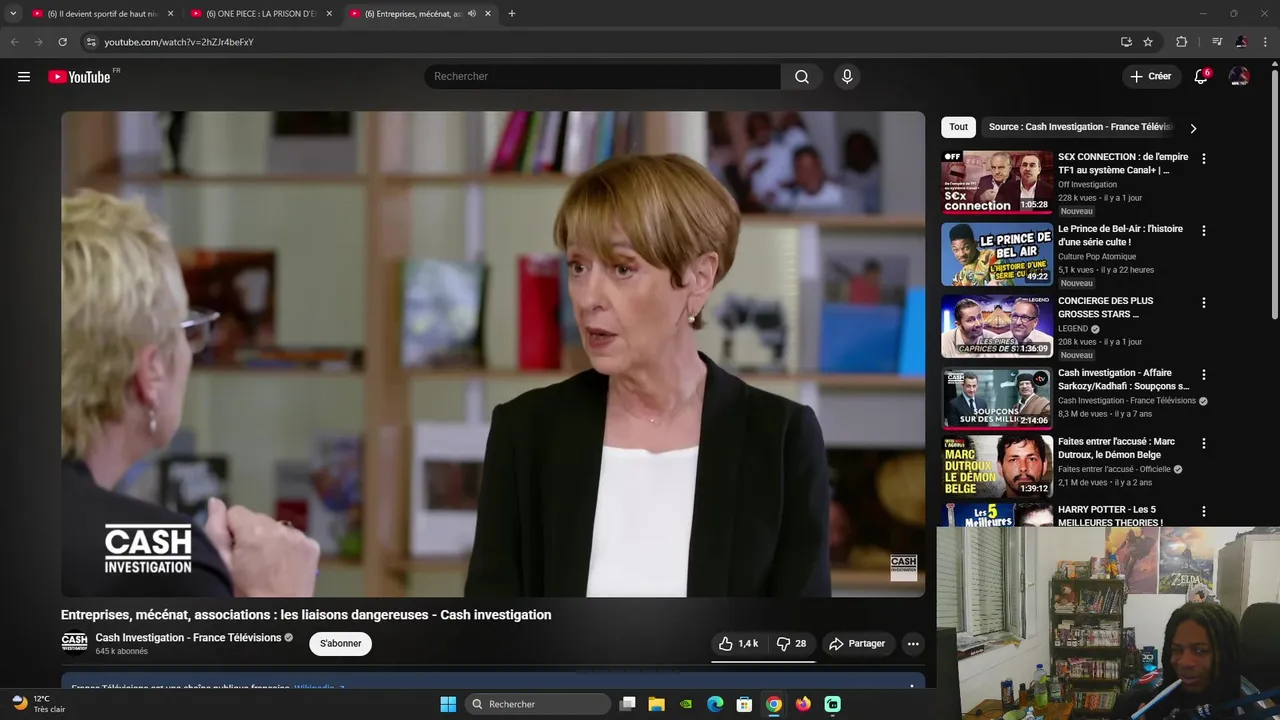Screen dimensions: 1280x720
Task: Open 'Le Prince de Bel-Air' video title
Action: click(x=1120, y=235)
